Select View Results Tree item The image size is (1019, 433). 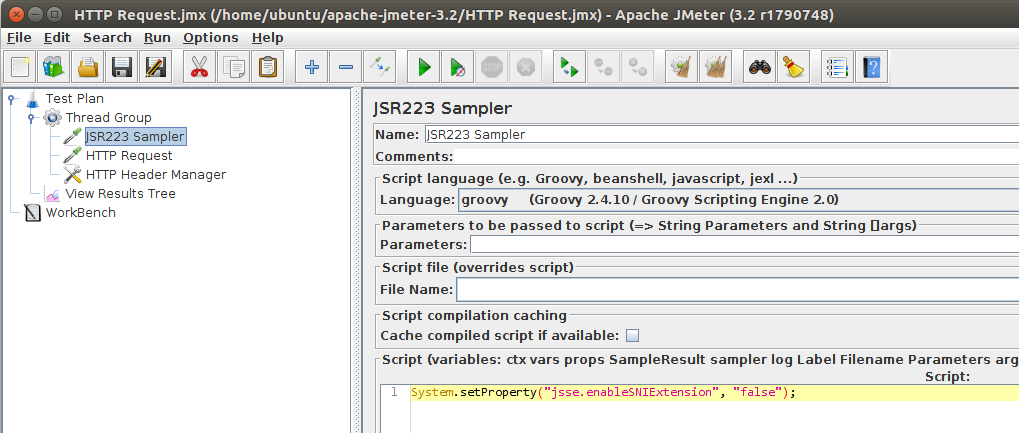point(120,193)
